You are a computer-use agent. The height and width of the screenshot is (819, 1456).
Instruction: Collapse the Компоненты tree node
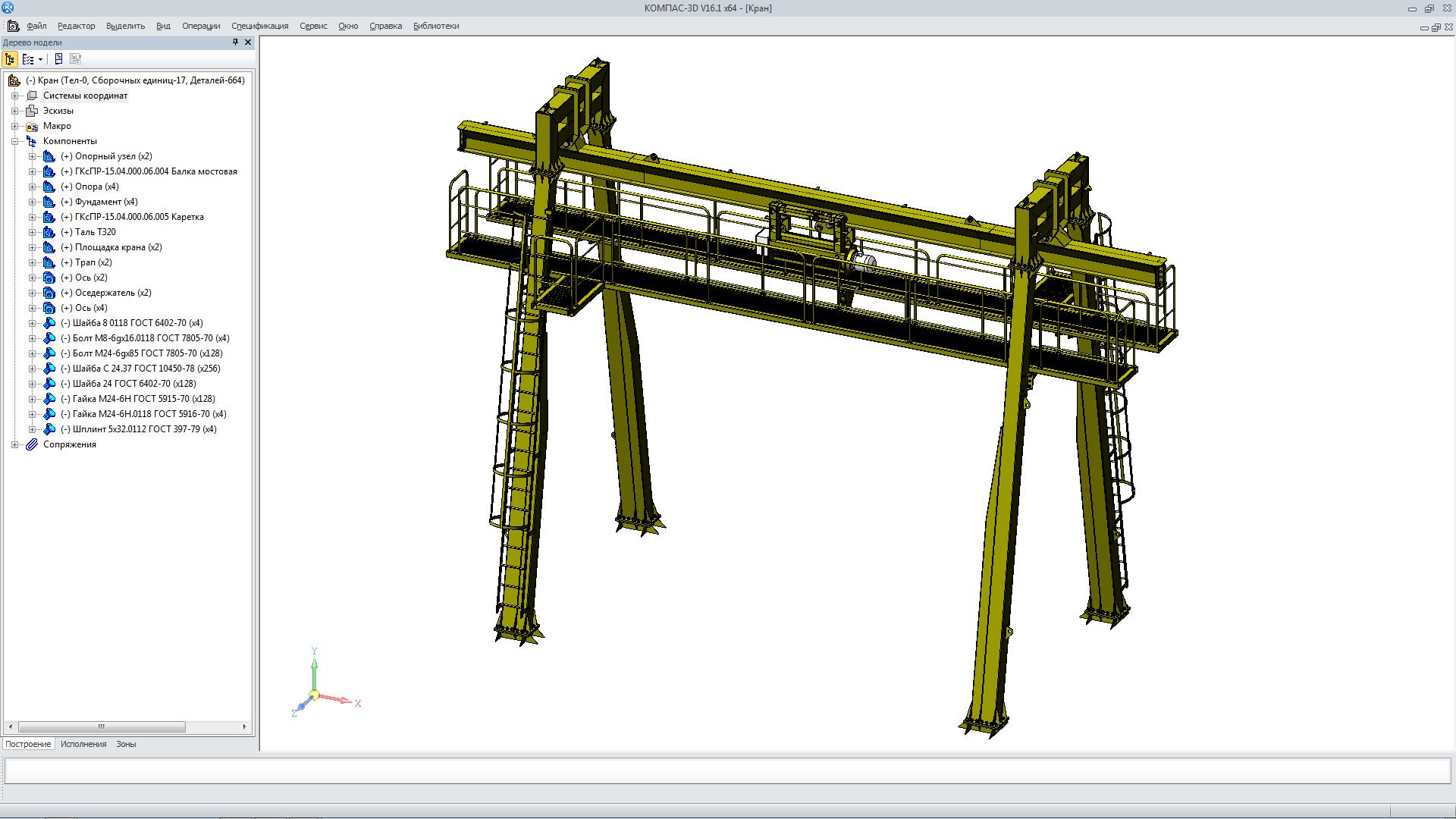(x=14, y=141)
